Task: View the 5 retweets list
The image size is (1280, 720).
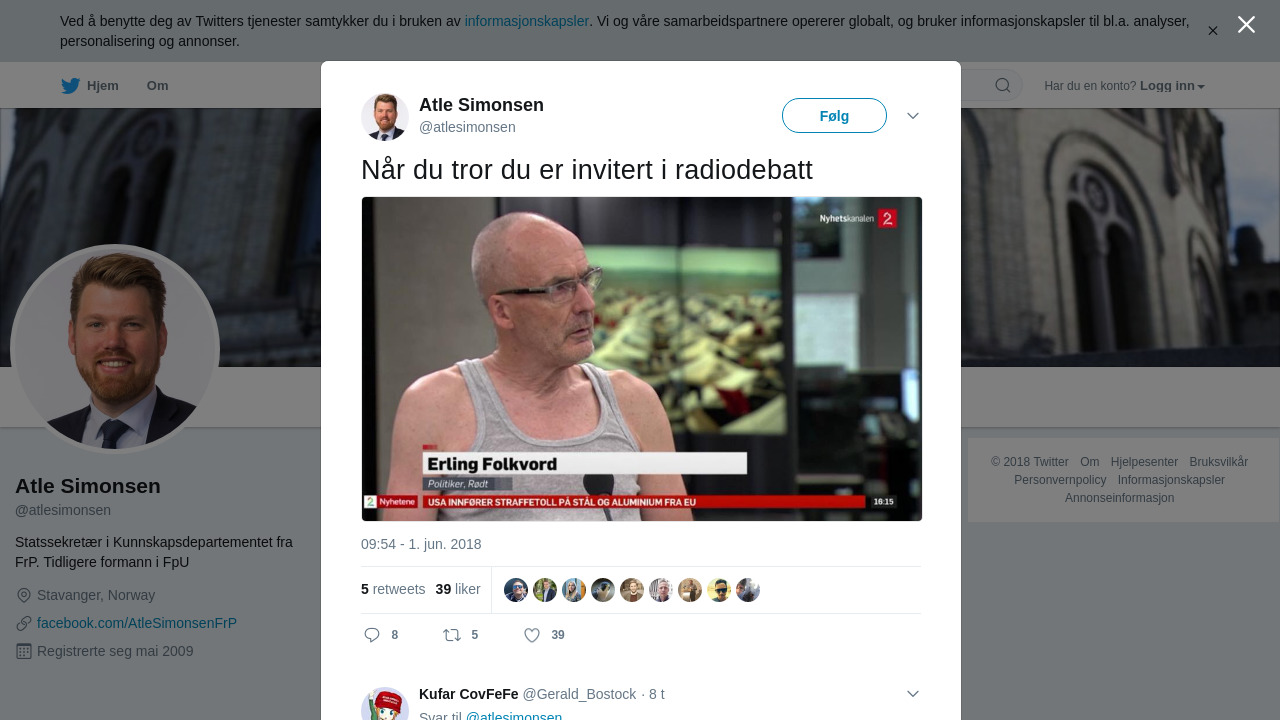Action: point(393,589)
